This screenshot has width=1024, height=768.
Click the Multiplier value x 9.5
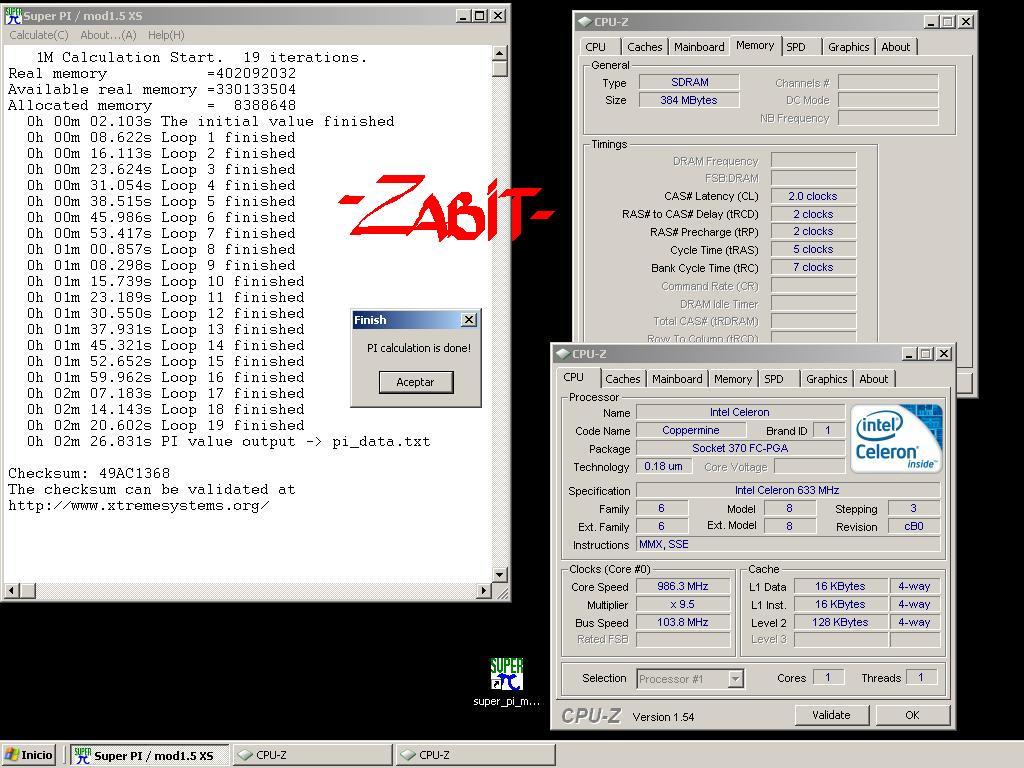[x=683, y=605]
